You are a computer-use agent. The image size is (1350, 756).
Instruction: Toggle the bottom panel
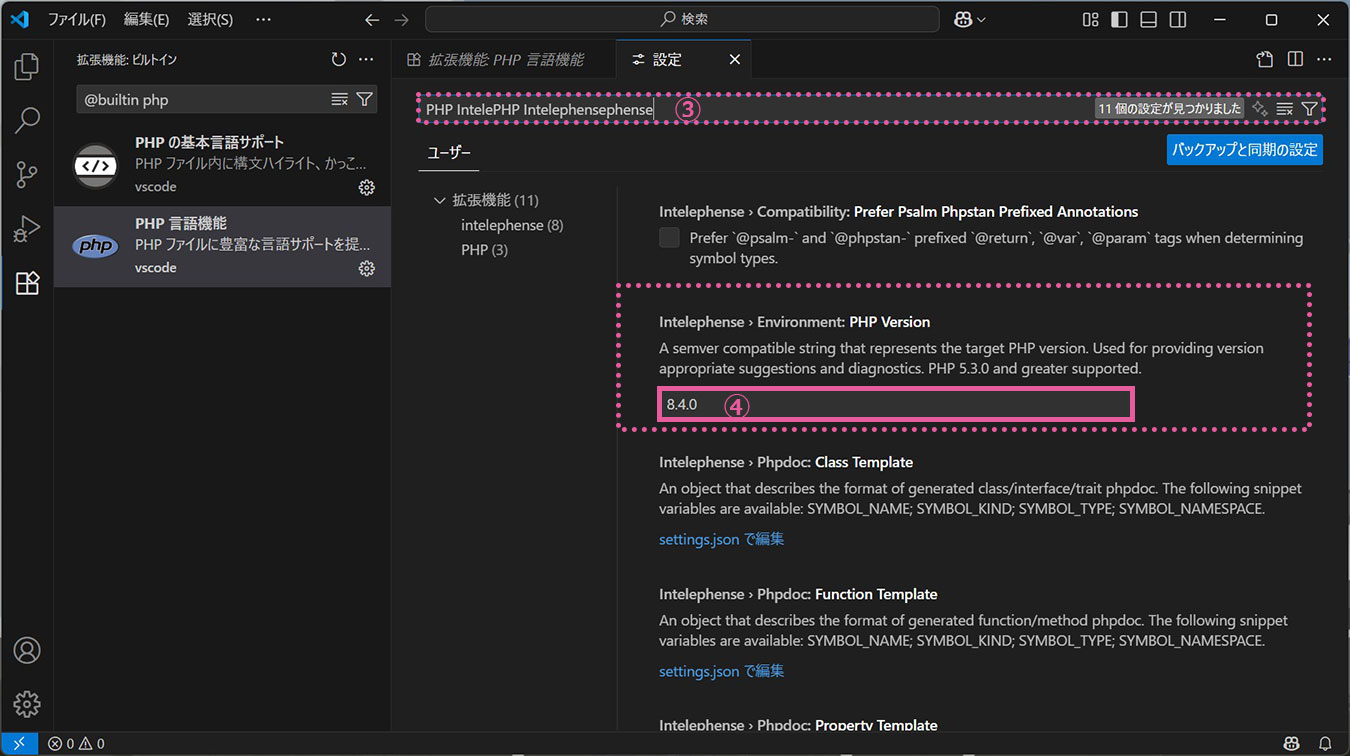1149,20
